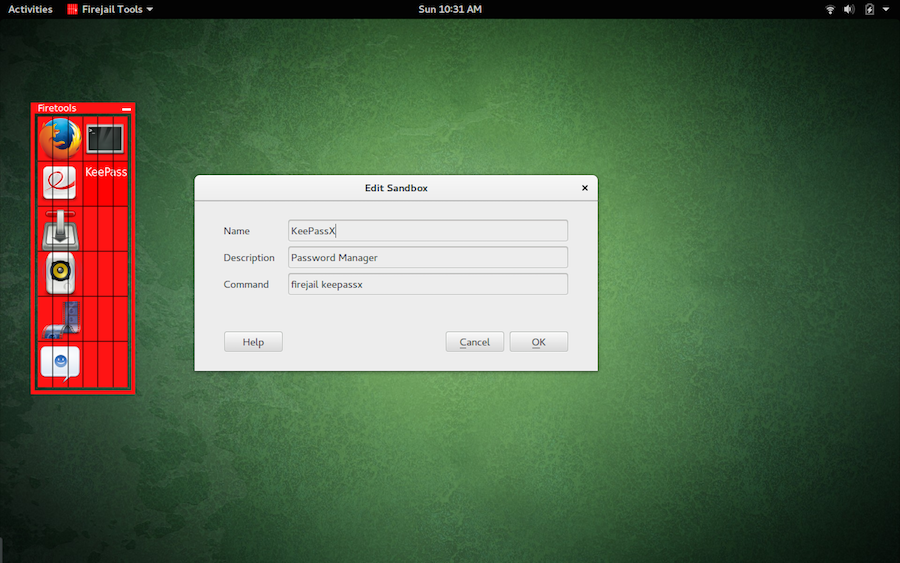Open the terminal sandbox in Firetools
This screenshot has height=563, width=900.
105,139
